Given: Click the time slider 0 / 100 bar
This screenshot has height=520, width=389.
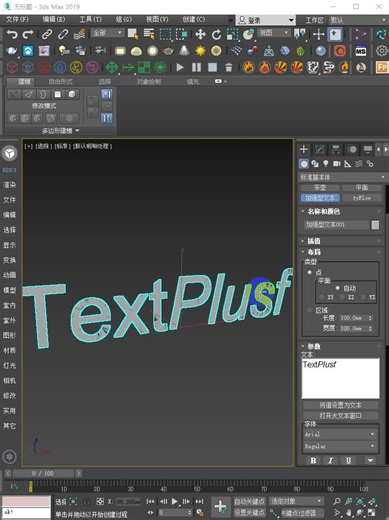Looking at the screenshot, I should click(x=43, y=473).
